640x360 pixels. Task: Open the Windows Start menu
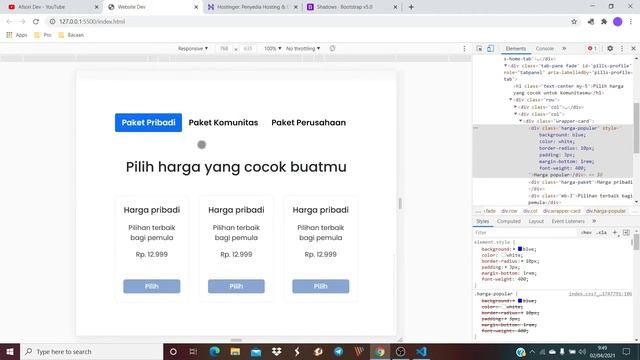10,351
